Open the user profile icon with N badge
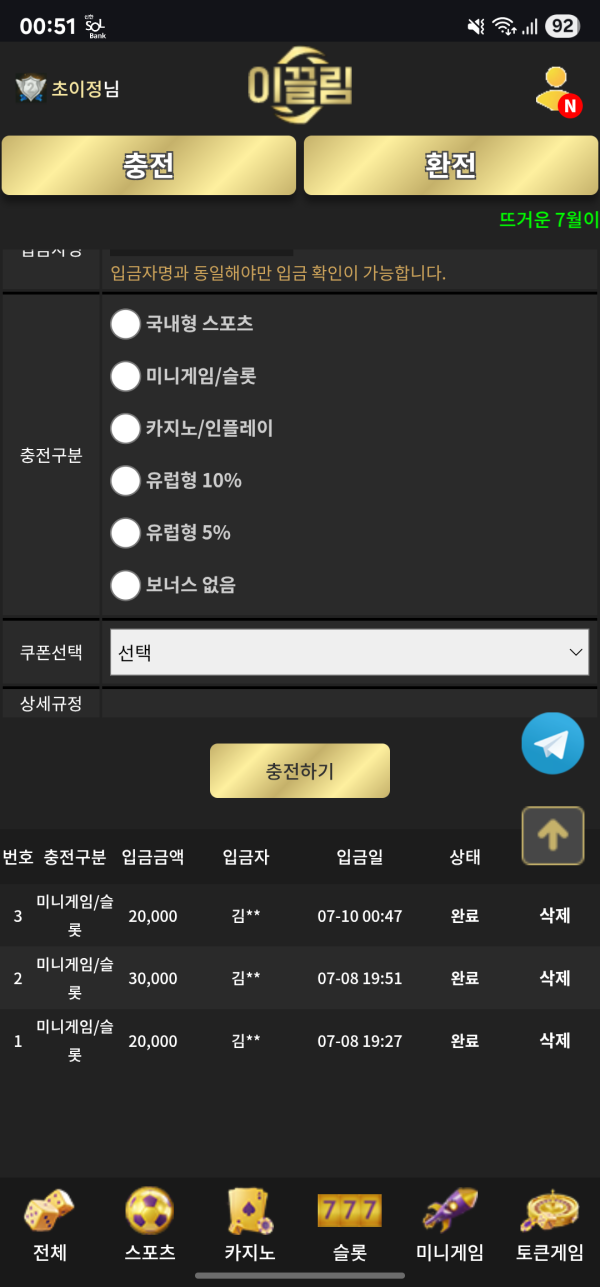This screenshot has height=1287, width=600. point(556,90)
